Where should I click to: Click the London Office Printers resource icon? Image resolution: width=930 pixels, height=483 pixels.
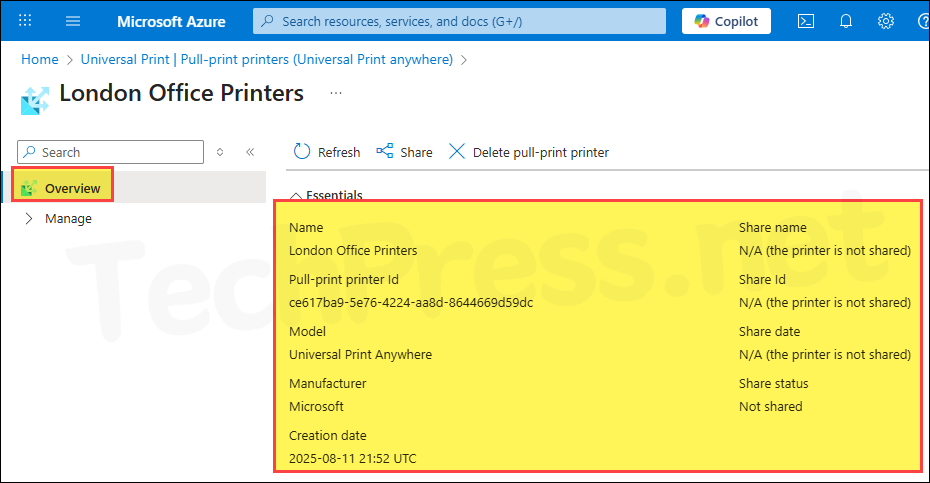(35, 100)
